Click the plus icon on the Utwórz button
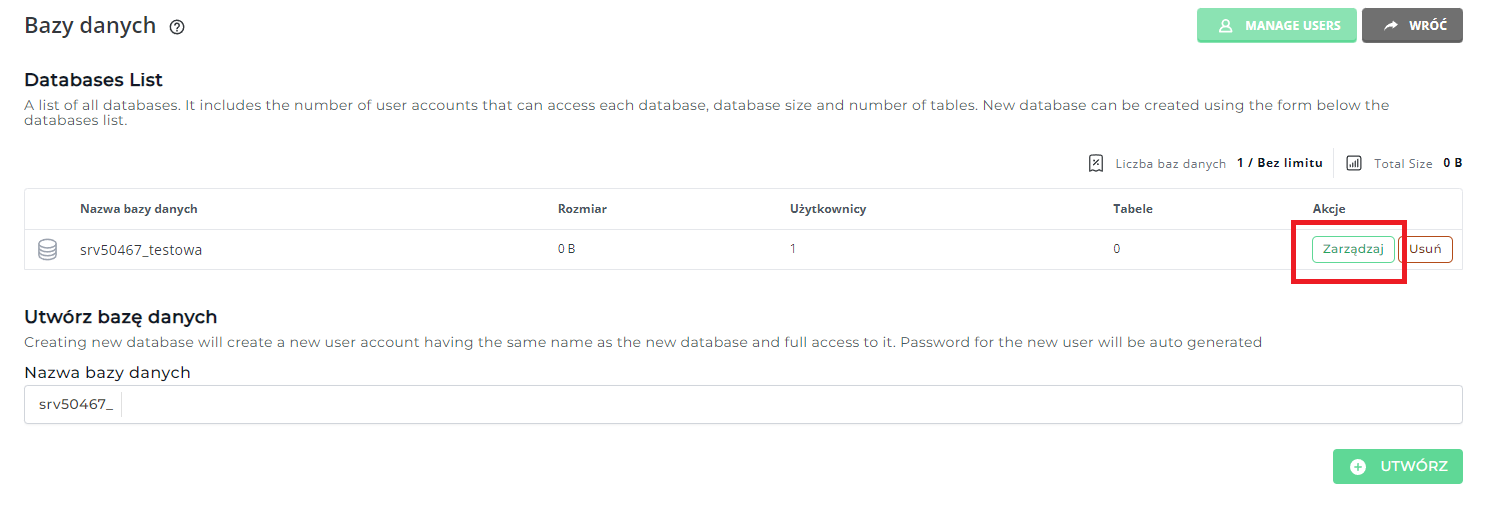 [x=1357, y=467]
